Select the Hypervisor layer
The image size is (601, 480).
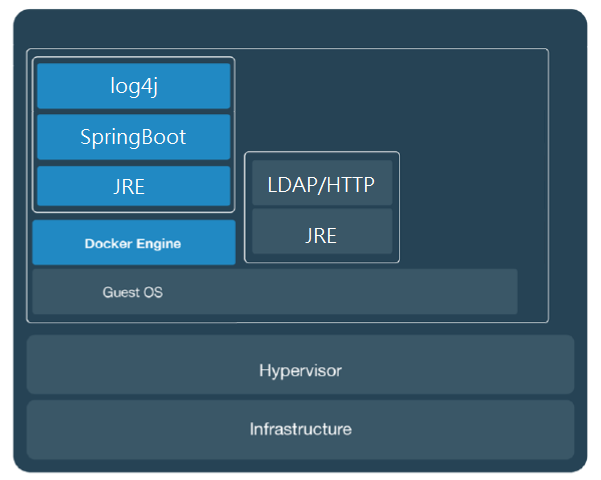point(300,365)
